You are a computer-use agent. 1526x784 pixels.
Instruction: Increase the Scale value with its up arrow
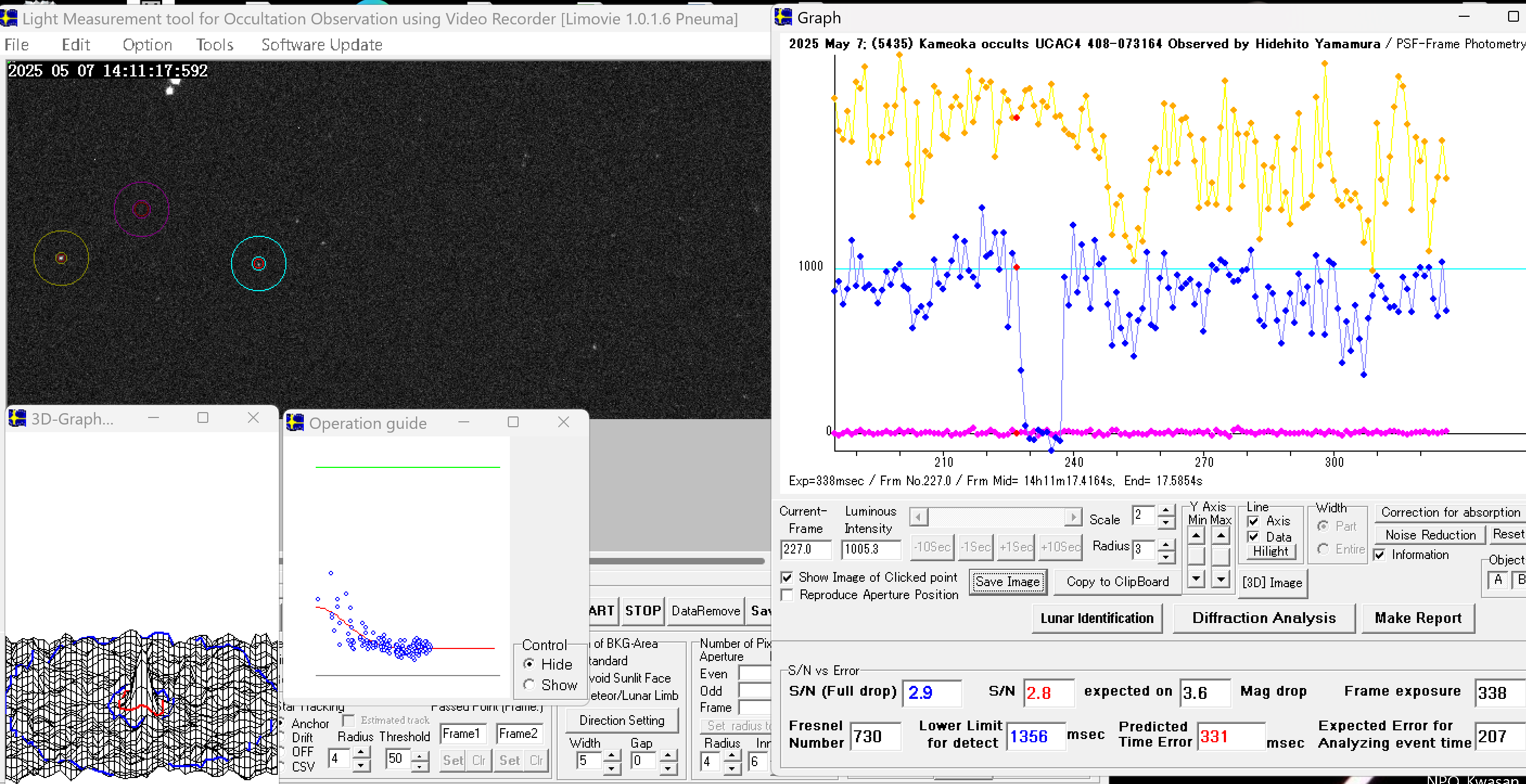pos(1165,510)
